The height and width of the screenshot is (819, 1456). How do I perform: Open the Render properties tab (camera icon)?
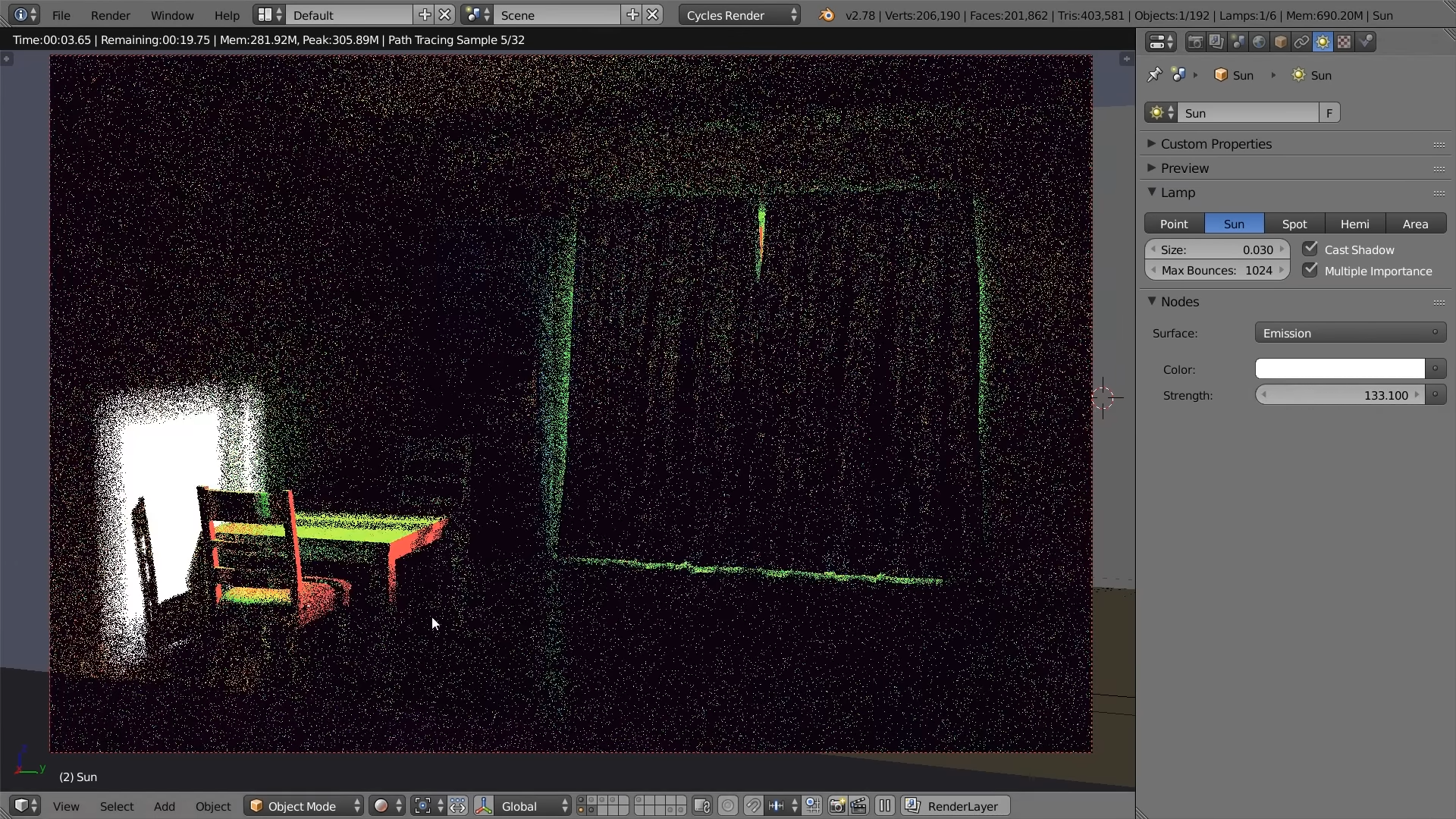tap(1195, 42)
